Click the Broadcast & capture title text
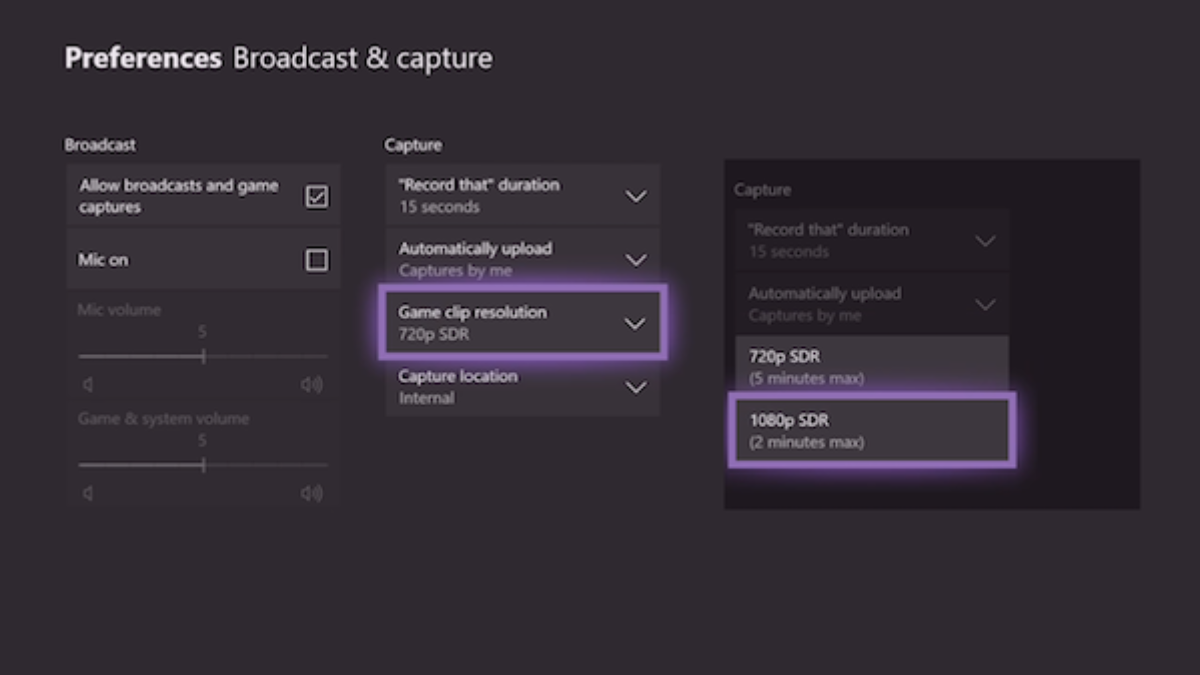Image resolution: width=1200 pixels, height=675 pixels. 362,58
